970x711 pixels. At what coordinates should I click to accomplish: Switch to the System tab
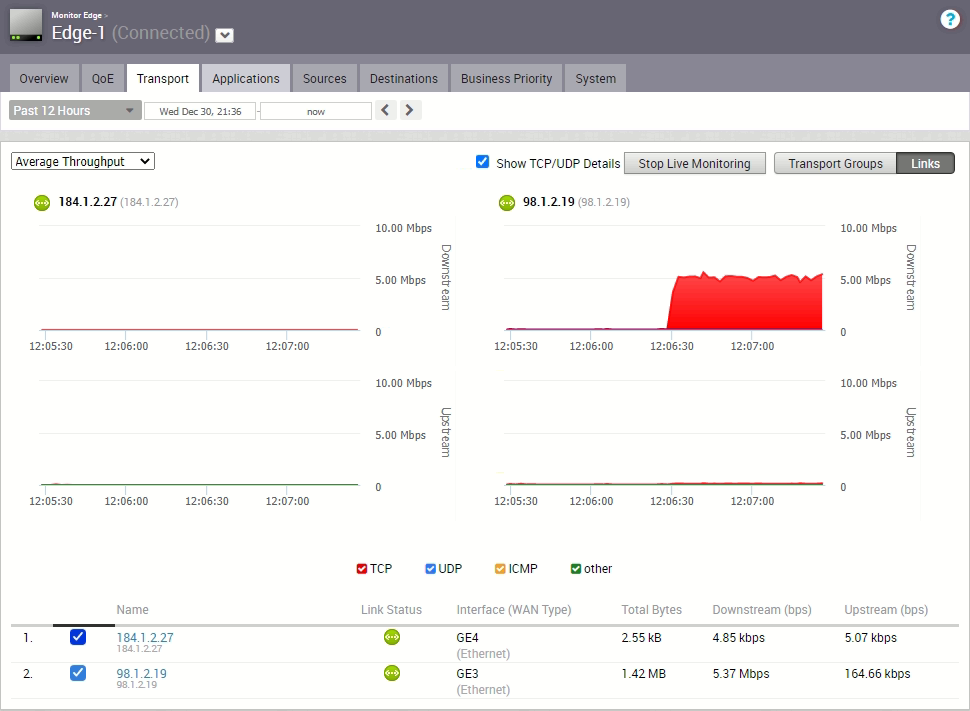point(595,79)
